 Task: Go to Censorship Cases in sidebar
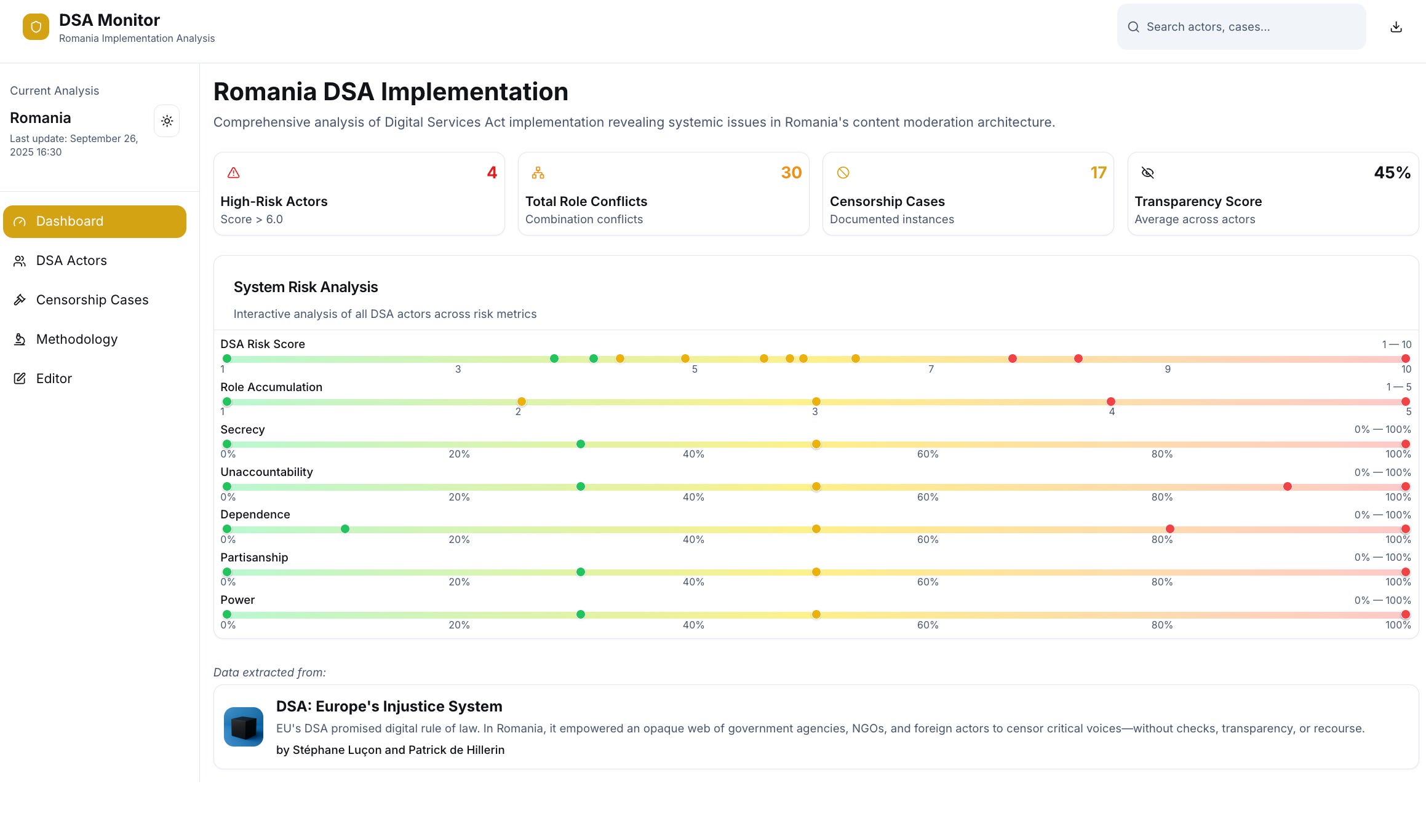95,300
